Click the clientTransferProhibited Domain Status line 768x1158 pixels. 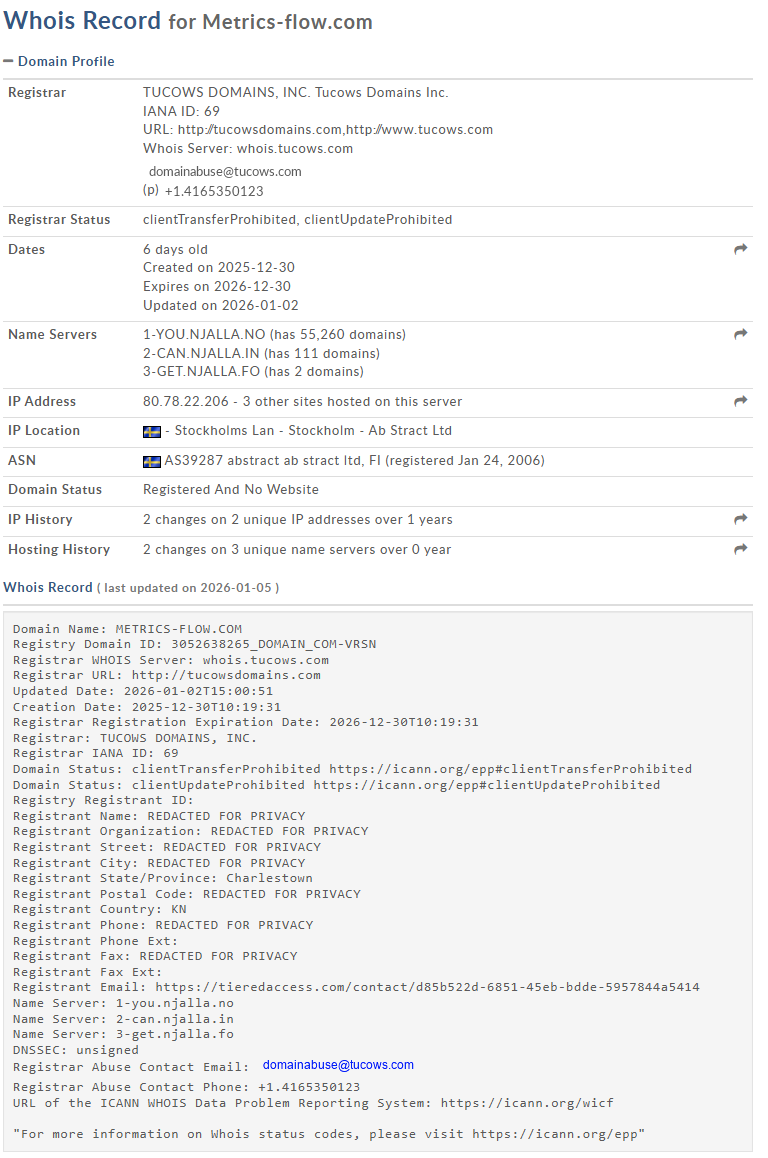(352, 769)
